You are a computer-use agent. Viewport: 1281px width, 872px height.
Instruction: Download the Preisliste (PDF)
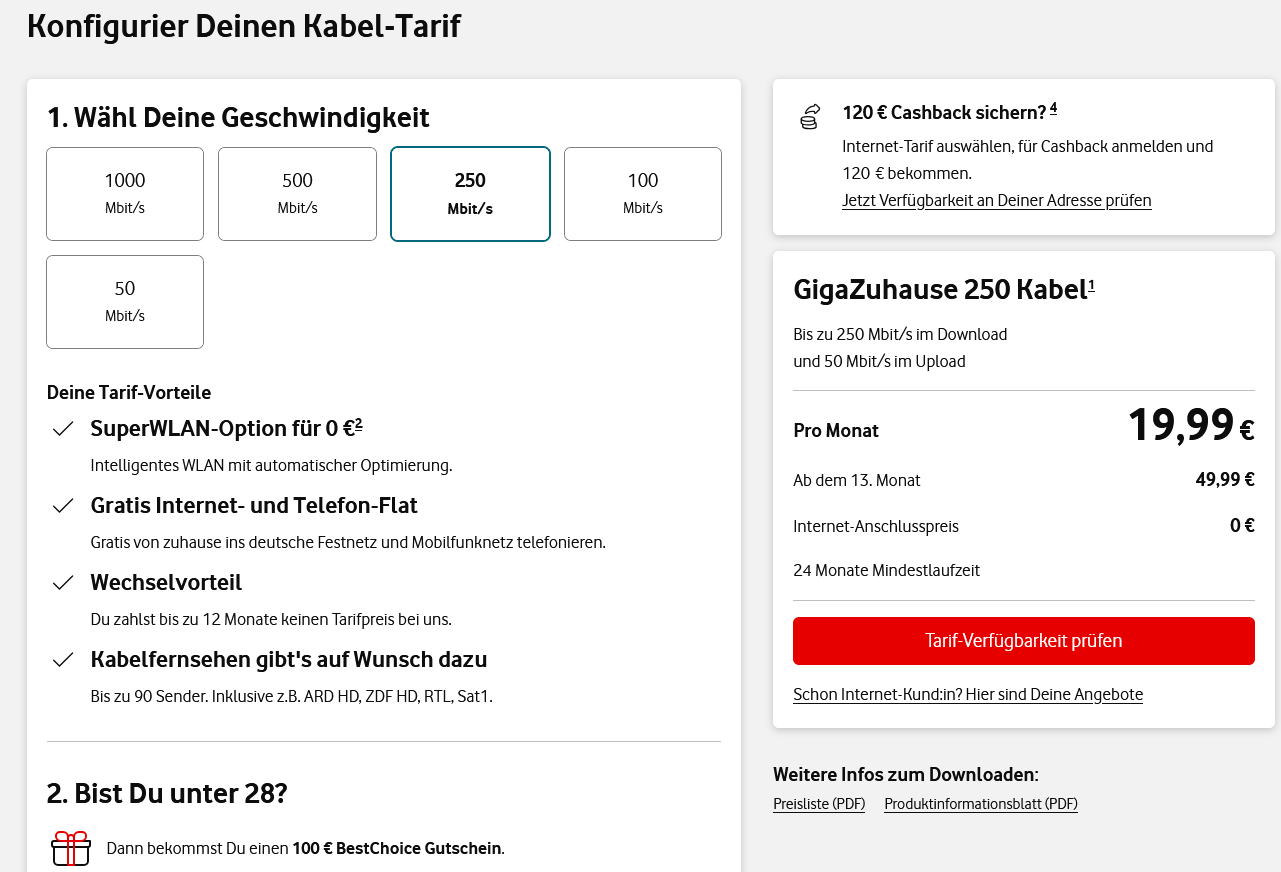coord(819,804)
